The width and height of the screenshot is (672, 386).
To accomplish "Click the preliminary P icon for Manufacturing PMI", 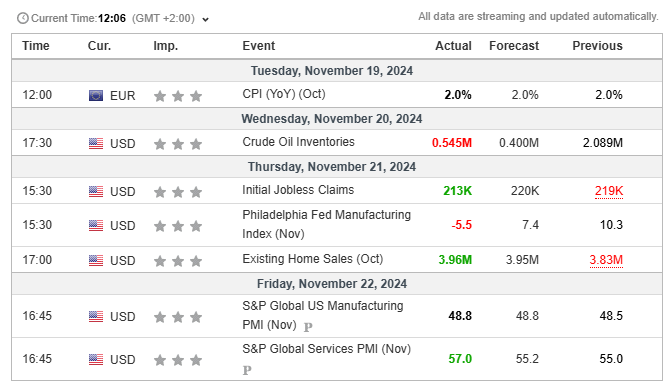I will [x=308, y=327].
